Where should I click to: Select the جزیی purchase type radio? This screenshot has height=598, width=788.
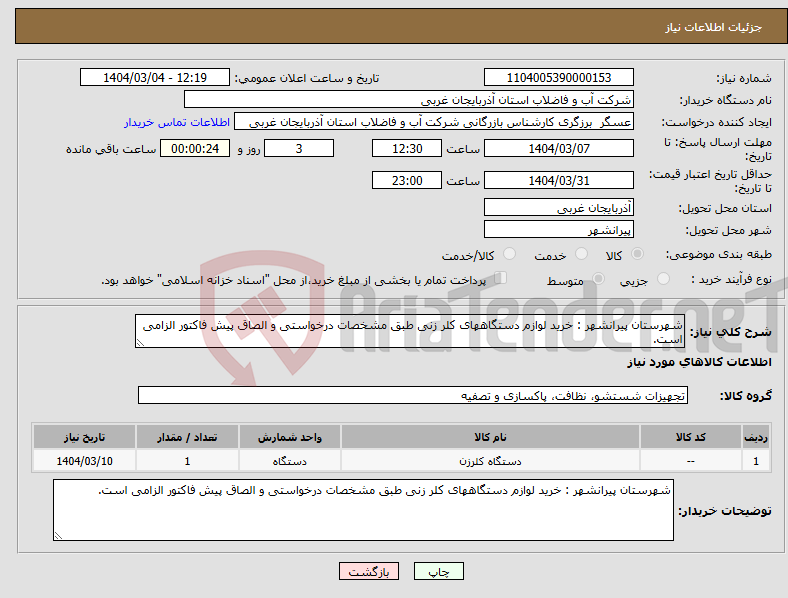click(663, 278)
